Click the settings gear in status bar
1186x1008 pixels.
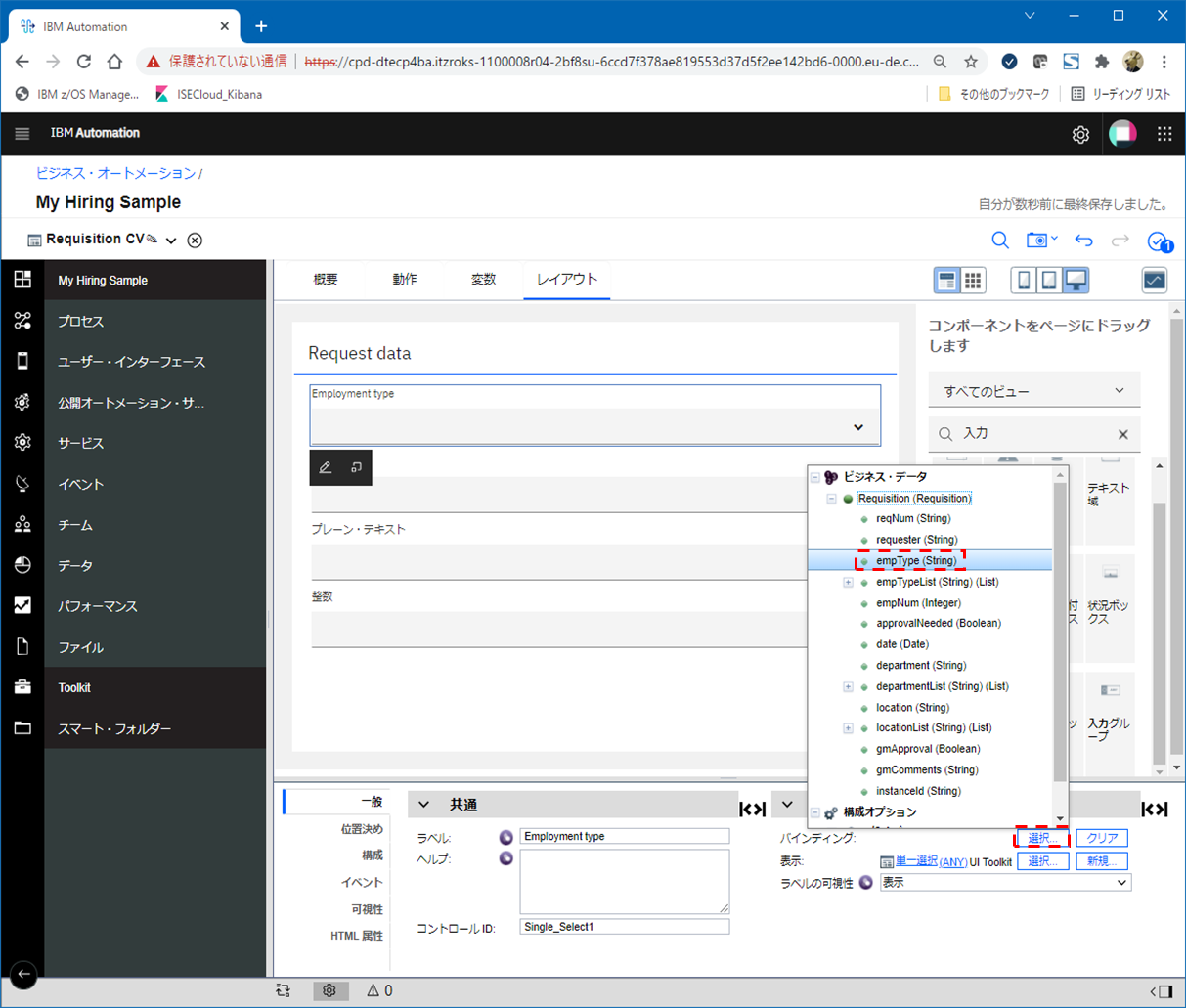point(329,990)
